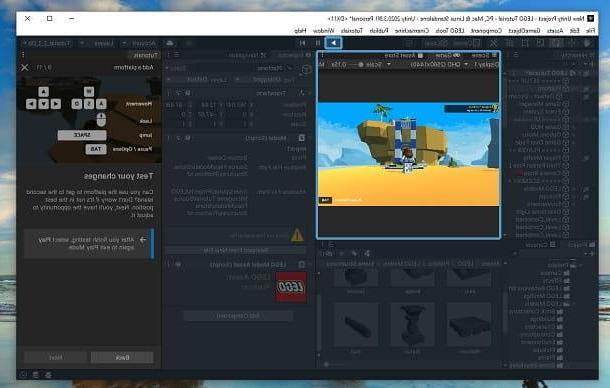Click the yellow warning icon in the Inspector

coord(297,235)
